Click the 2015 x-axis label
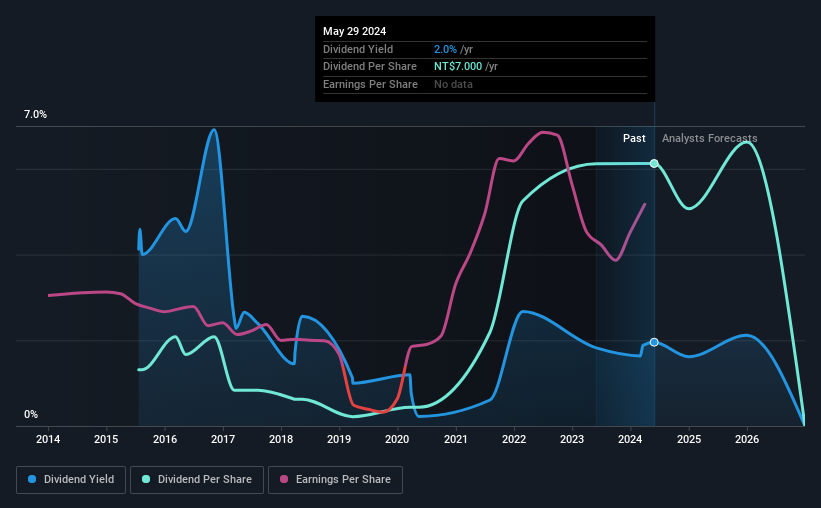The width and height of the screenshot is (821, 508). click(106, 439)
